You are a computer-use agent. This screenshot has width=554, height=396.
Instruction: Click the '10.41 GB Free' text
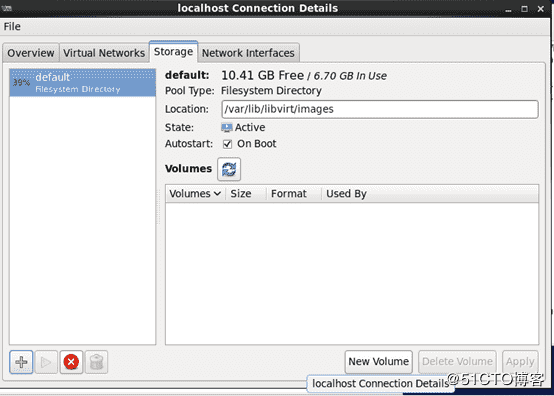(262, 75)
